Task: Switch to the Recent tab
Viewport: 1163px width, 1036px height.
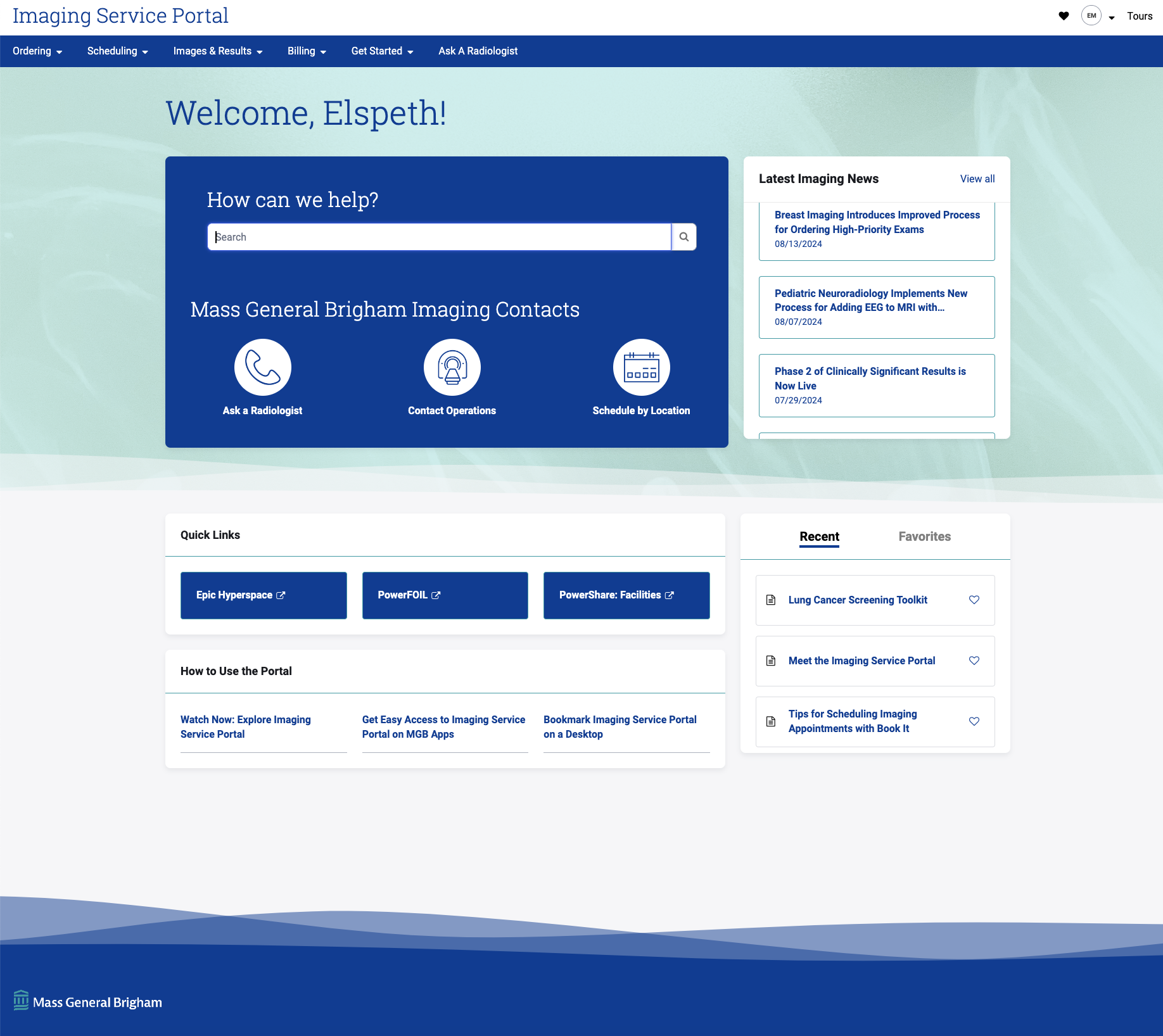Action: 819,536
